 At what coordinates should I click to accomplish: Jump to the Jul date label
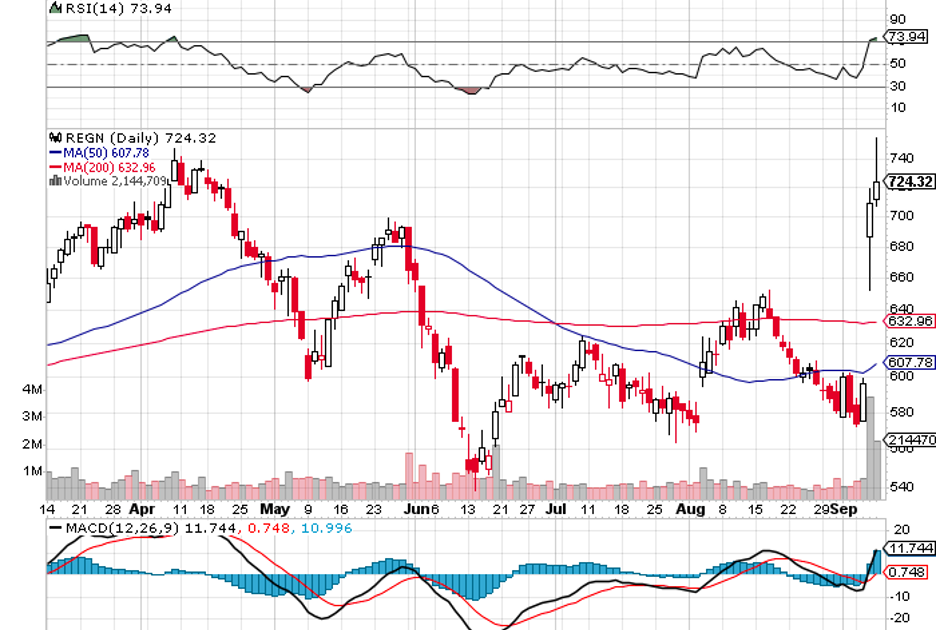pos(554,508)
